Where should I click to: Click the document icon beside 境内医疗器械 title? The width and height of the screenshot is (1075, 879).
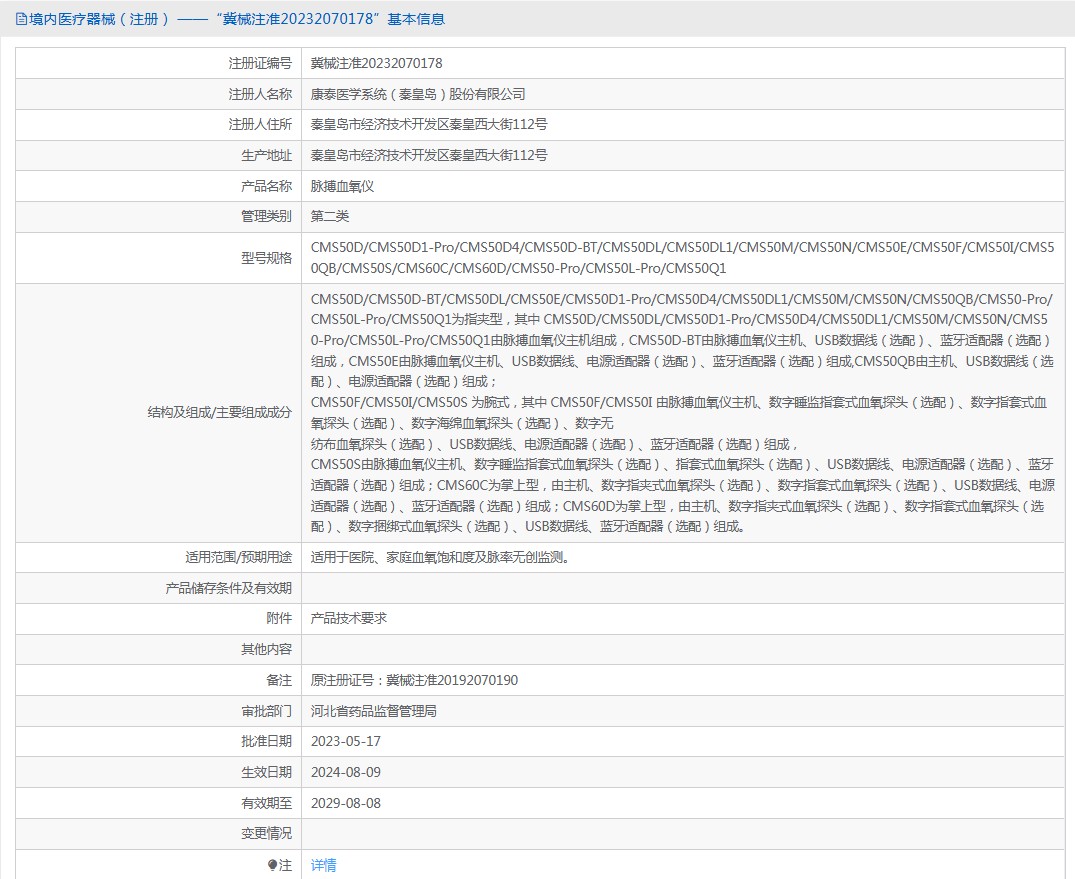tap(21, 19)
